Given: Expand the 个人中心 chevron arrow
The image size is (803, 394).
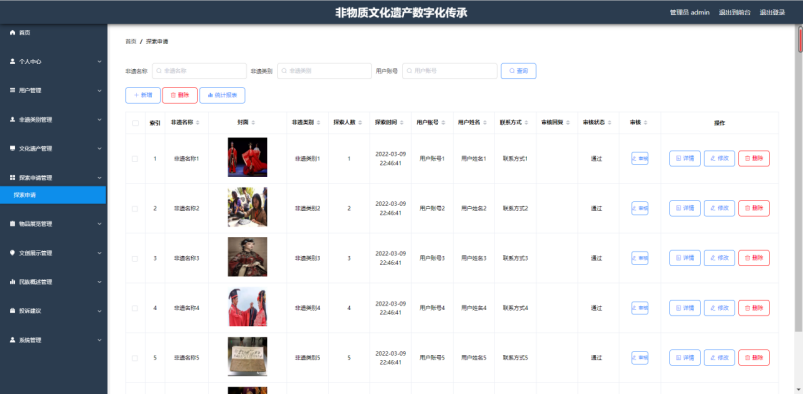Looking at the screenshot, I should [x=99, y=61].
